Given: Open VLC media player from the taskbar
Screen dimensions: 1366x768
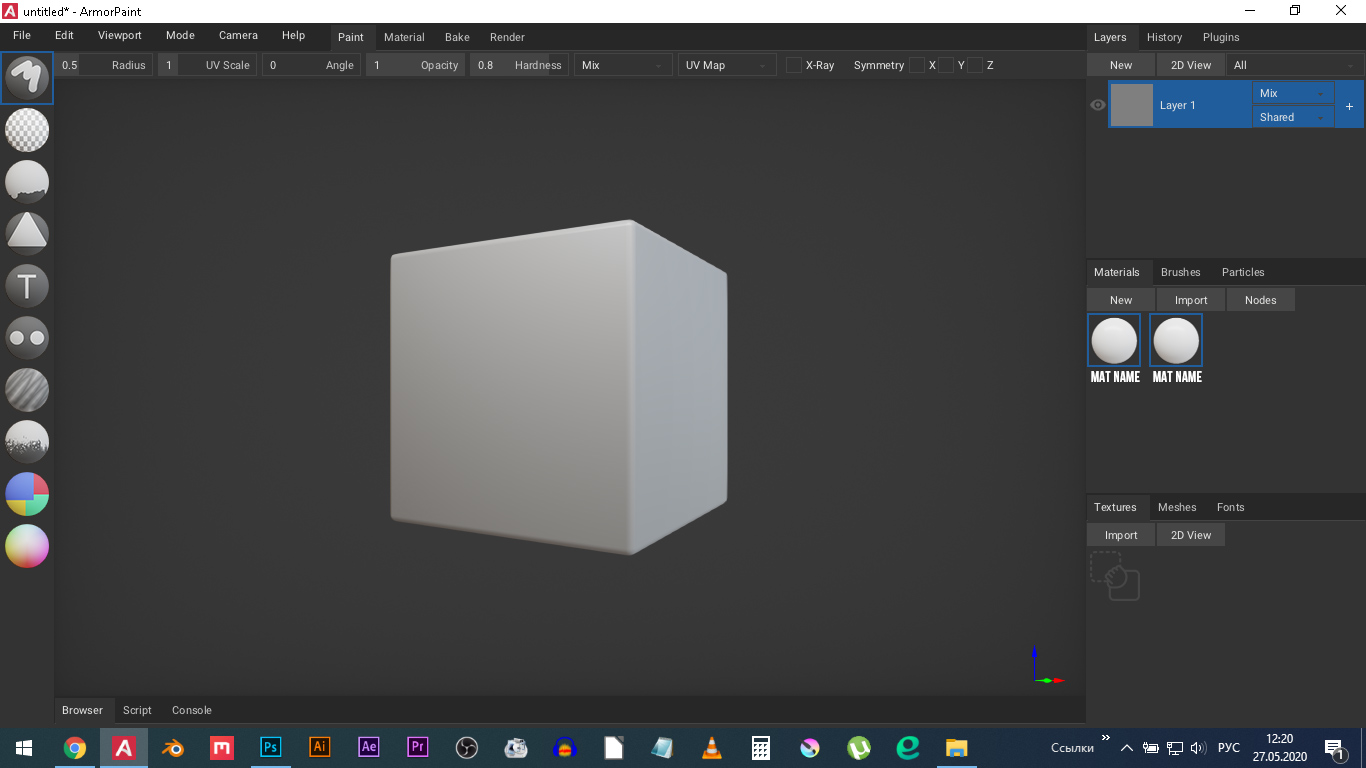Looking at the screenshot, I should tap(712, 747).
